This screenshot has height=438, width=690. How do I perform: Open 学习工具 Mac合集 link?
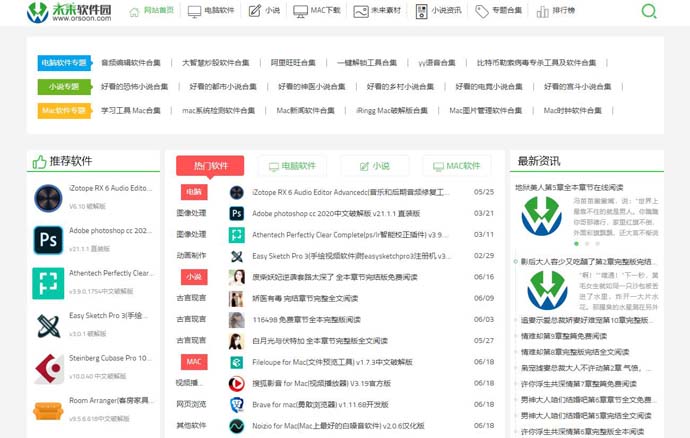[131, 110]
